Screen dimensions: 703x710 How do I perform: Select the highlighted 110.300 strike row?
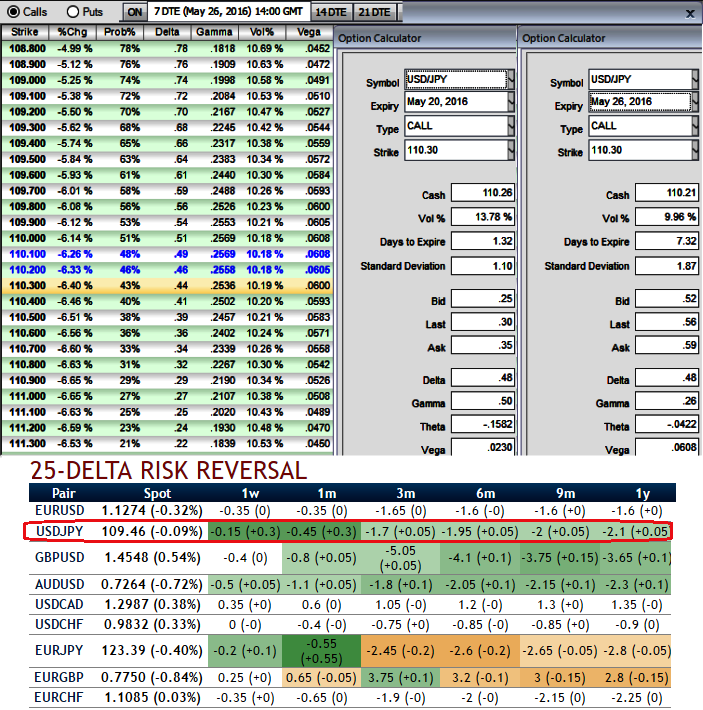[26, 284]
